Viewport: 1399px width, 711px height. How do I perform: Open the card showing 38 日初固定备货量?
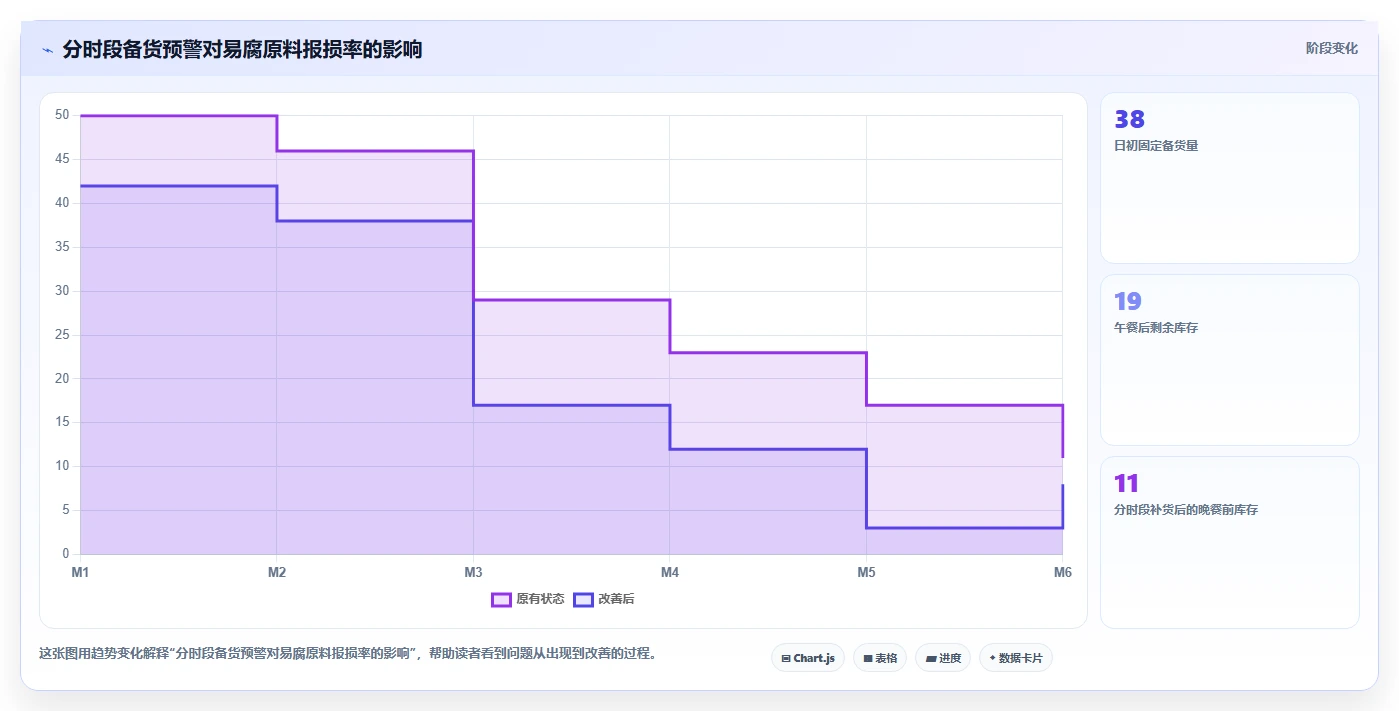coord(1230,178)
